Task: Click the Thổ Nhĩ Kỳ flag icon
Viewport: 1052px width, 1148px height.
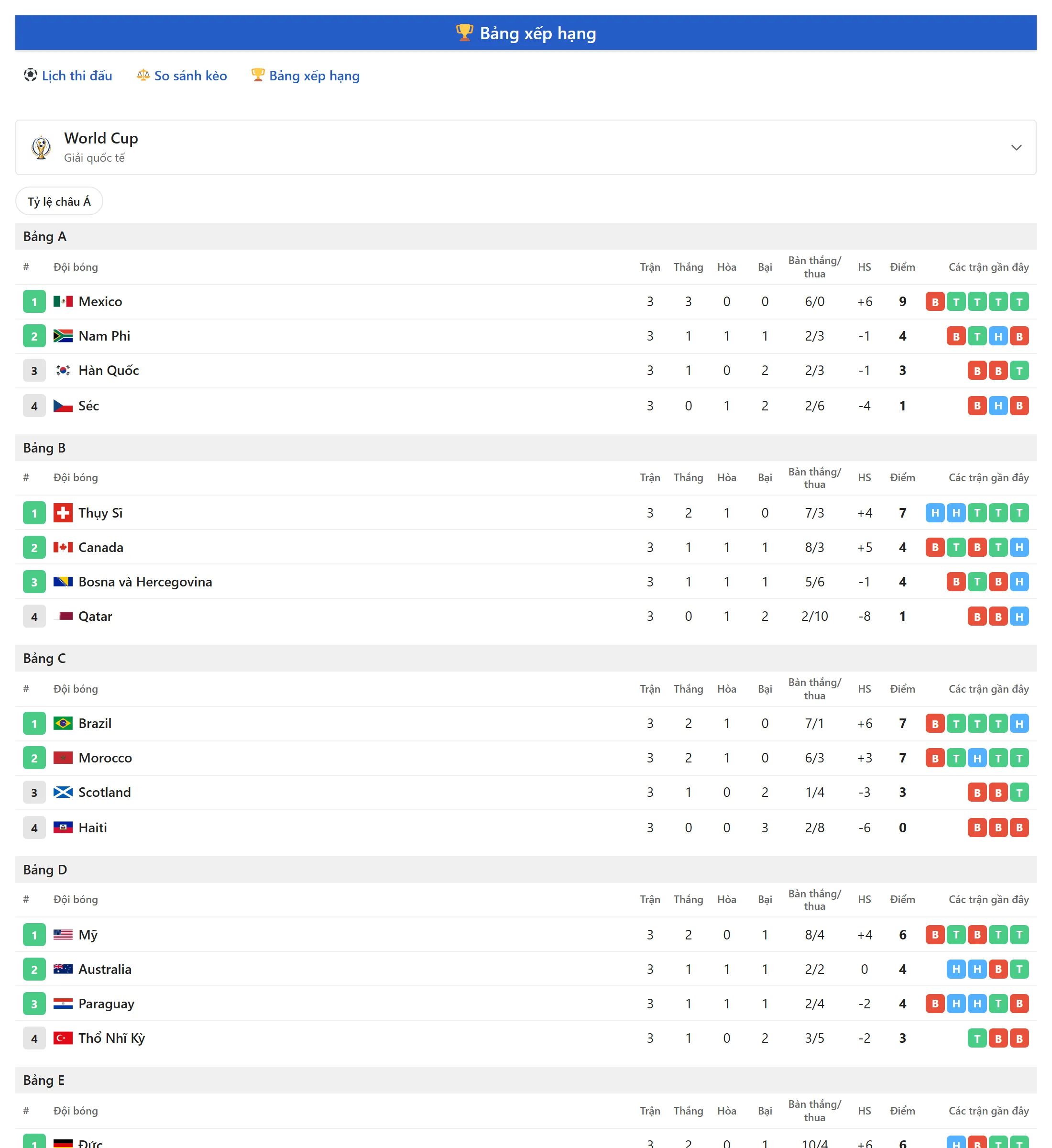Action: (63, 1038)
